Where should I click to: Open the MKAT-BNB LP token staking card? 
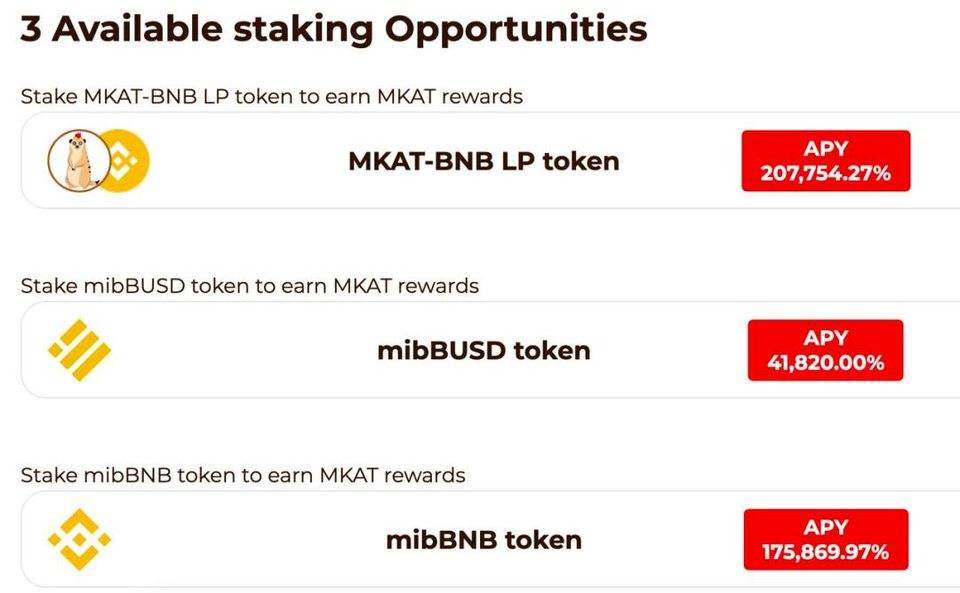[x=490, y=161]
